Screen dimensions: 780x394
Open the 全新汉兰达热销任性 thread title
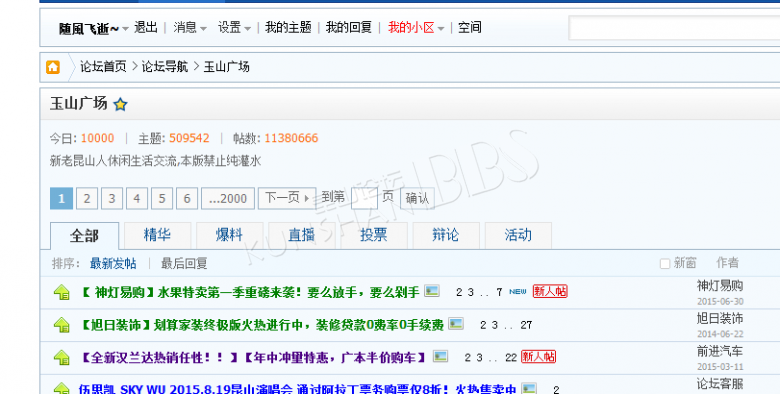click(254, 357)
